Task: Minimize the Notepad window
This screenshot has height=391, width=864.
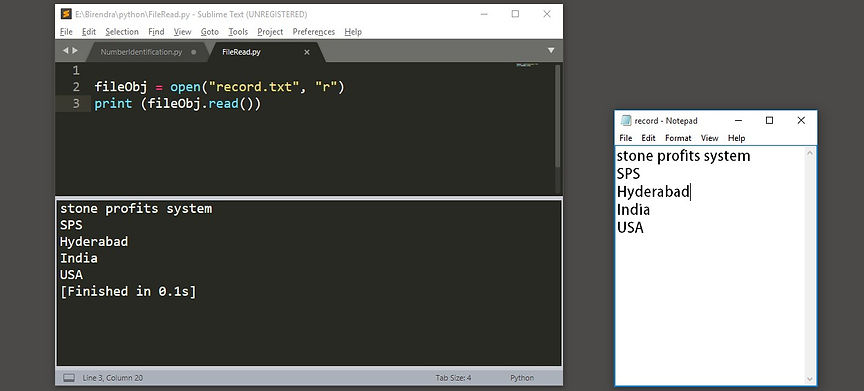Action: (x=738, y=121)
